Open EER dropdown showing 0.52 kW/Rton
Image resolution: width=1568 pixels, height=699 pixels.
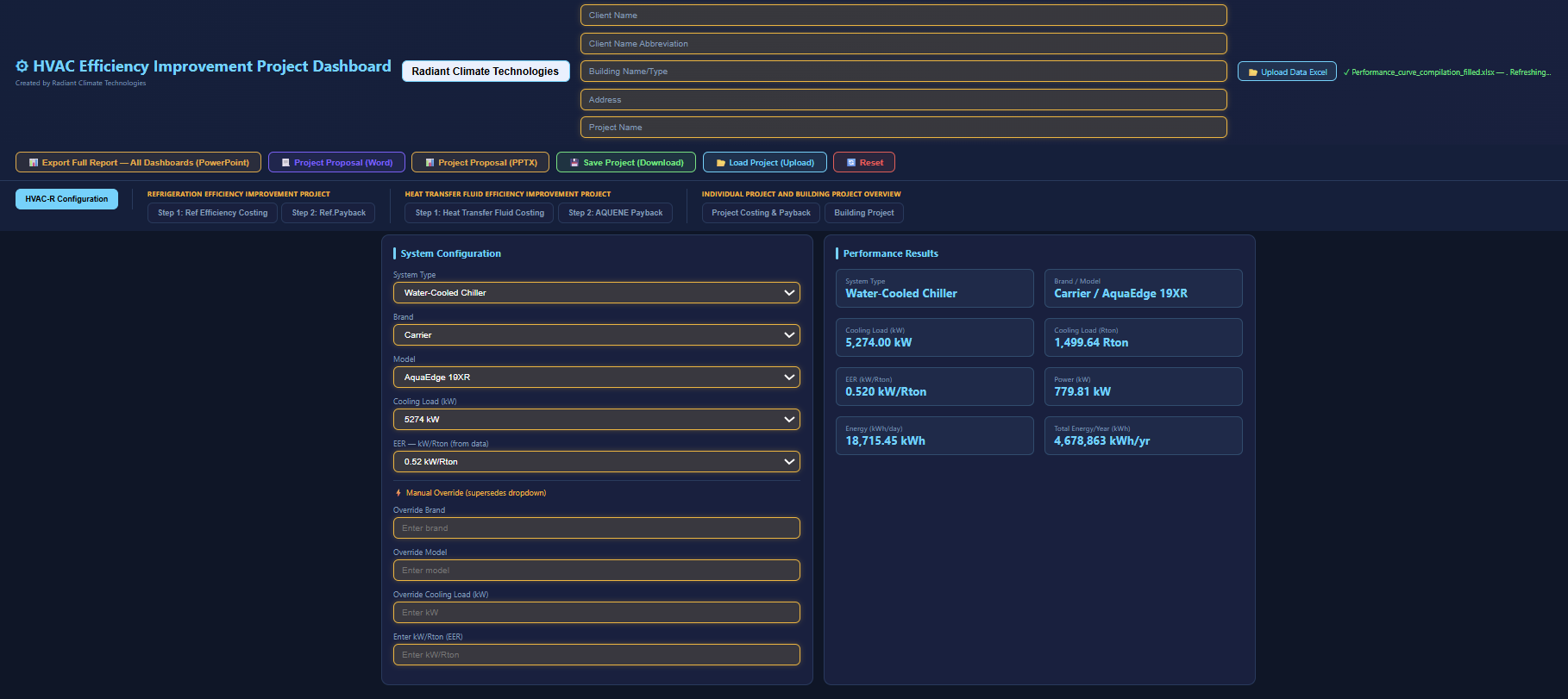(597, 462)
